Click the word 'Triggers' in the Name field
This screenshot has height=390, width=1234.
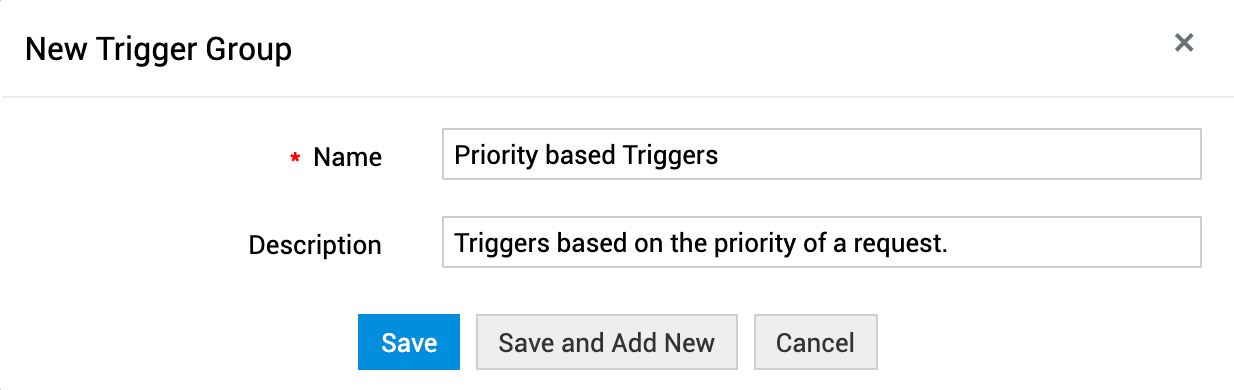coord(670,156)
